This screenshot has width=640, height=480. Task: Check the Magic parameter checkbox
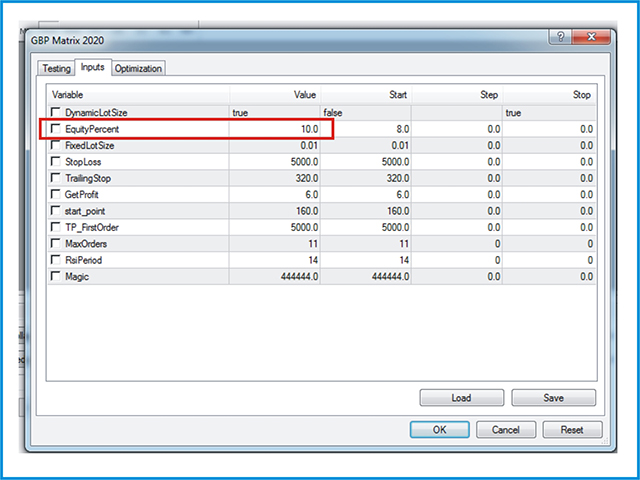coord(56,277)
